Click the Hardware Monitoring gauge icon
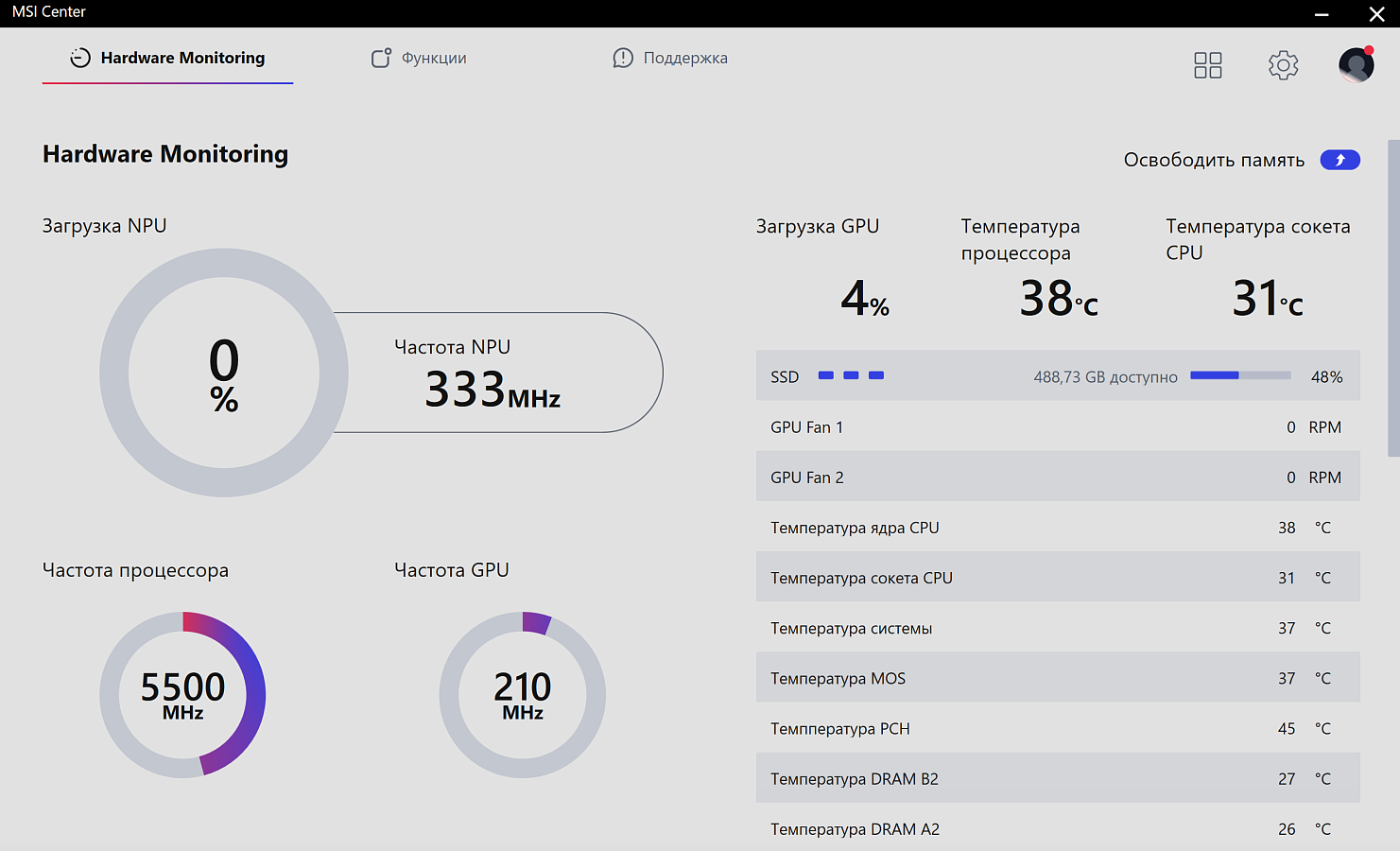The height and width of the screenshot is (851, 1400). click(x=80, y=58)
